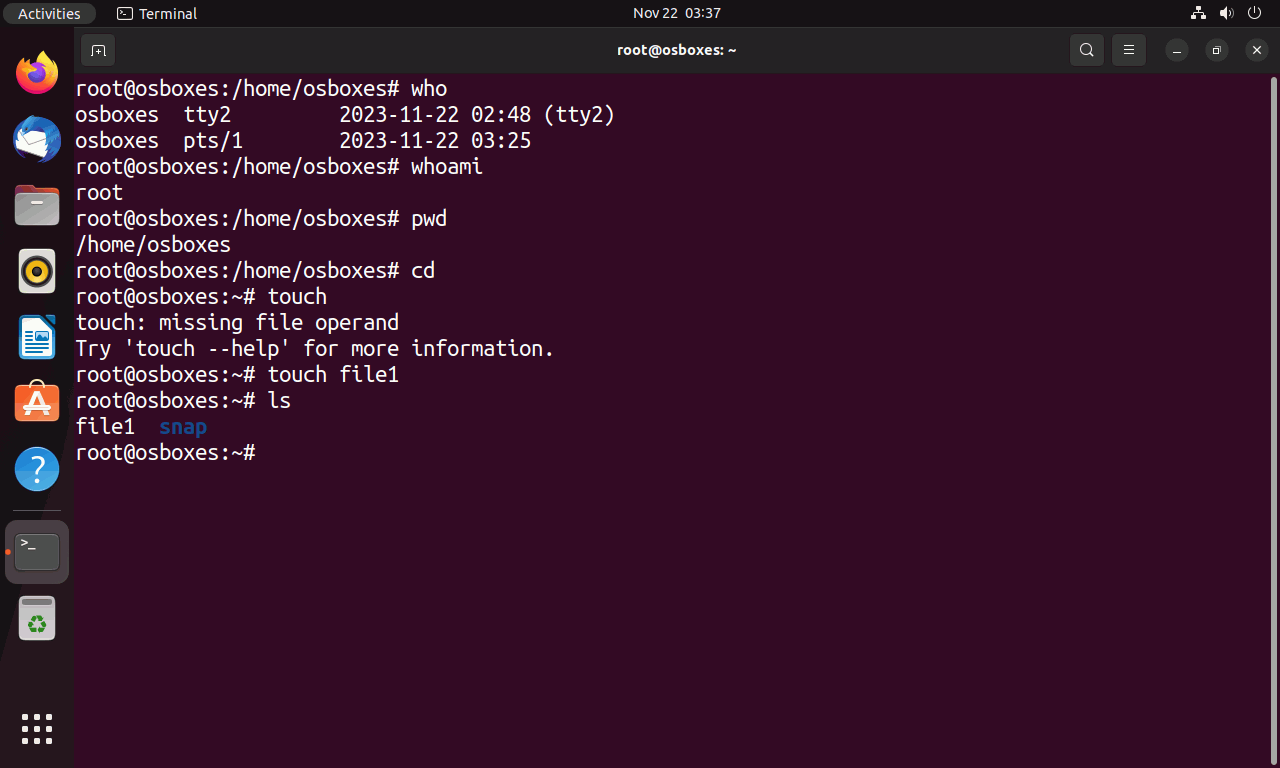This screenshot has height=768, width=1280.
Task: Open the network status indicator
Action: 1199,13
